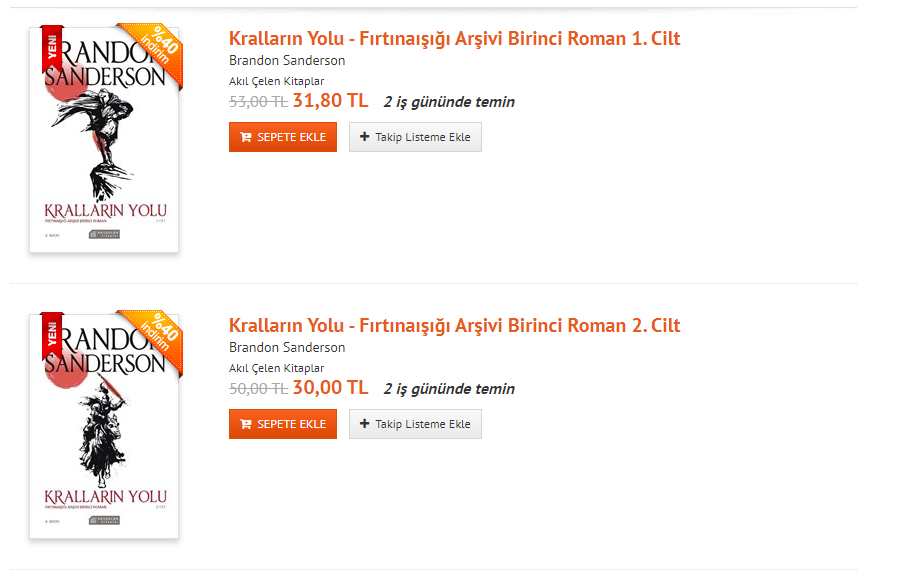The image size is (898, 585).
Task: Click the discounted price 31,80 TL
Action: pos(330,101)
